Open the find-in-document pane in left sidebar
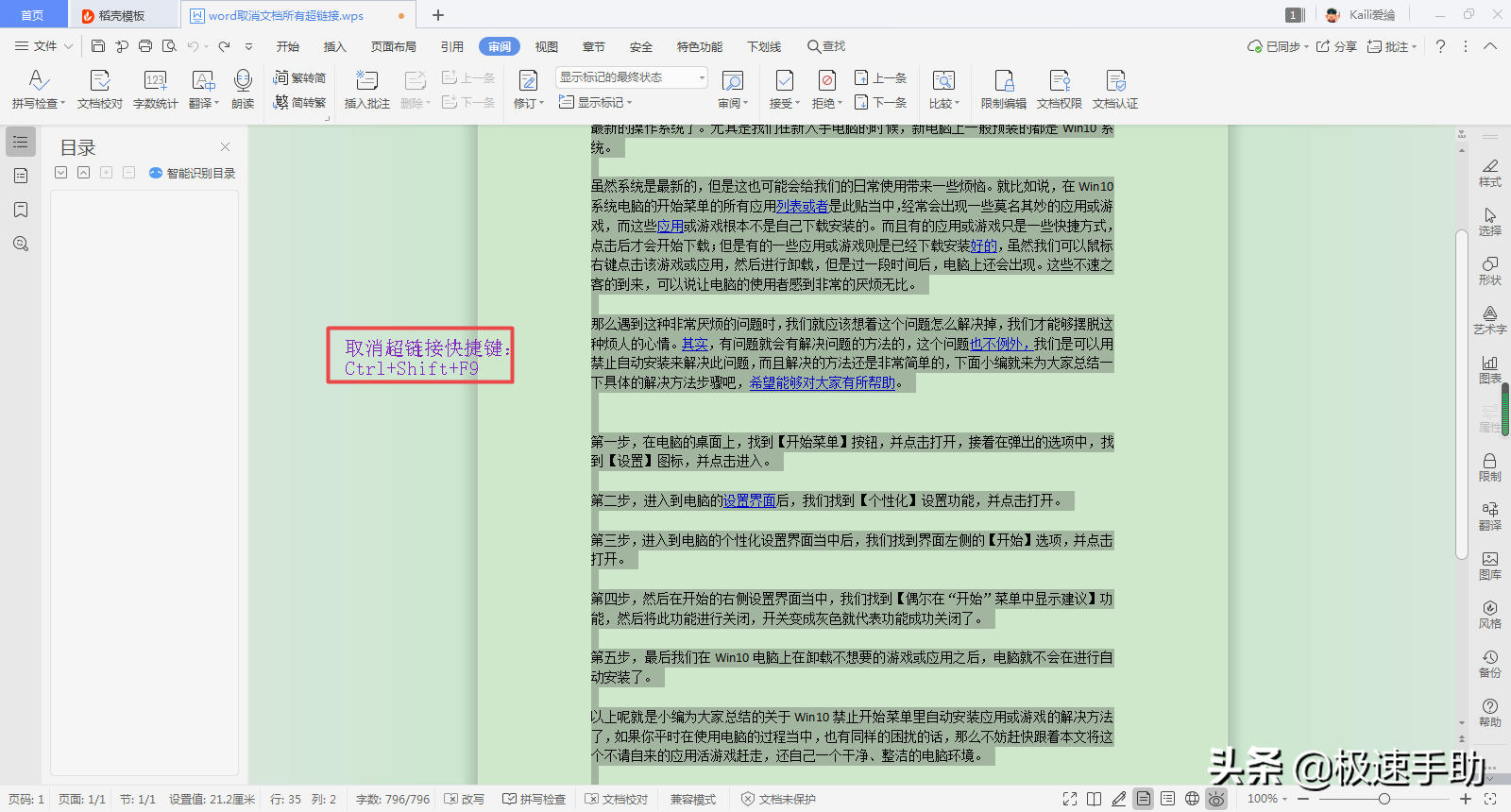This screenshot has height=812, width=1511. pyautogui.click(x=21, y=244)
